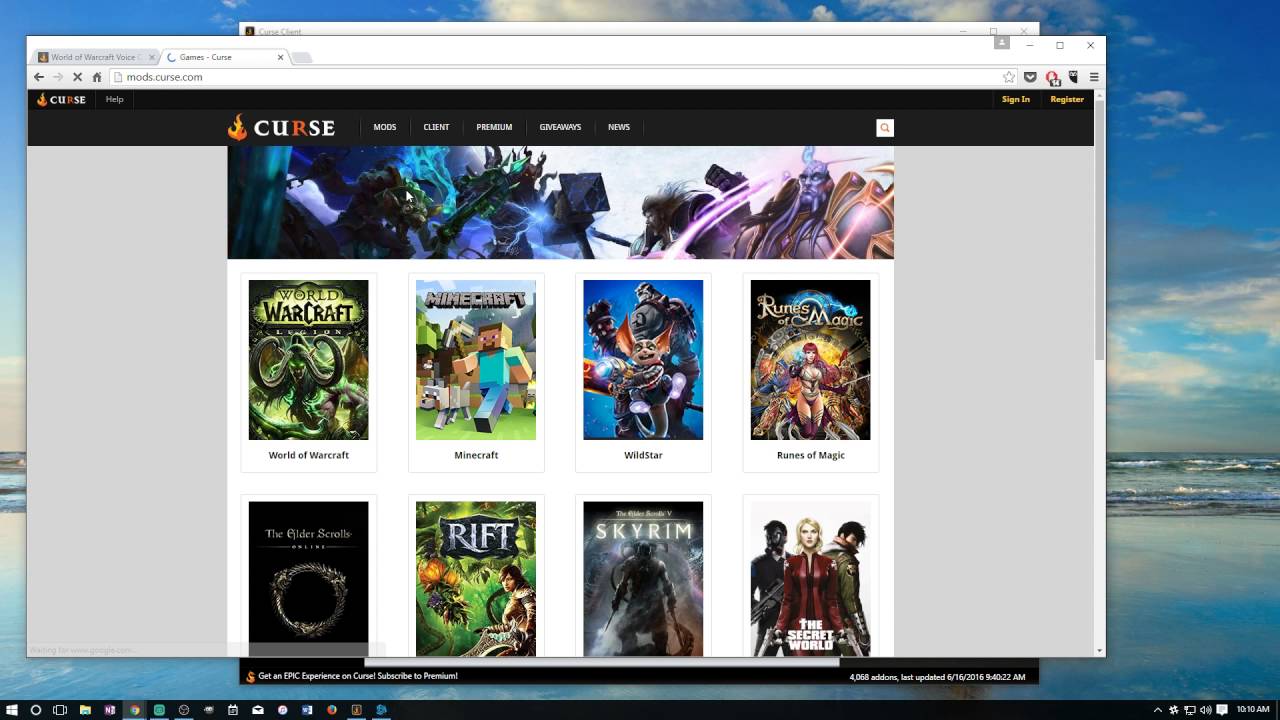Click the network icon in system tray
This screenshot has width=1280, height=720.
pyautogui.click(x=1190, y=710)
